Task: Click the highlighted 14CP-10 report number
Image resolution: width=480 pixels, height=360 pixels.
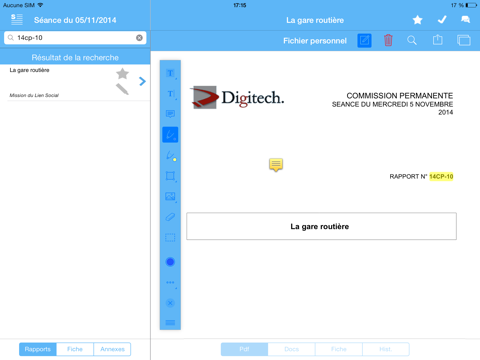Action: click(x=441, y=176)
